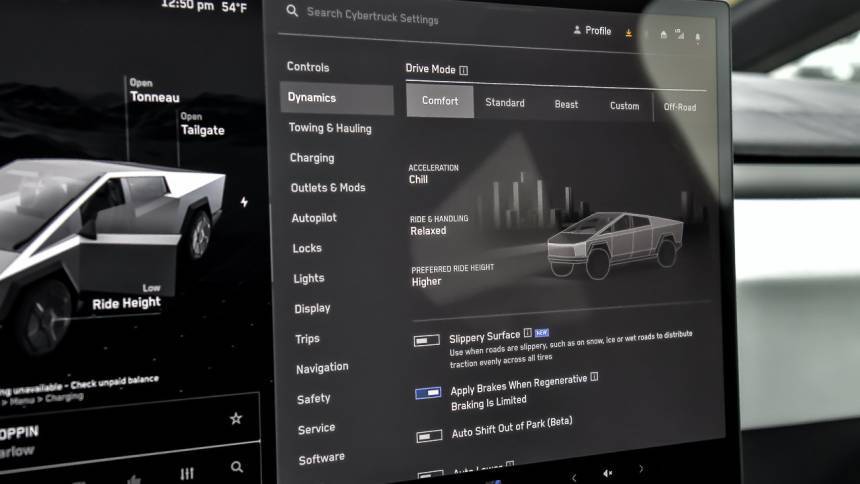Tap the Acceleration Chill value
860x484 pixels.
(418, 179)
